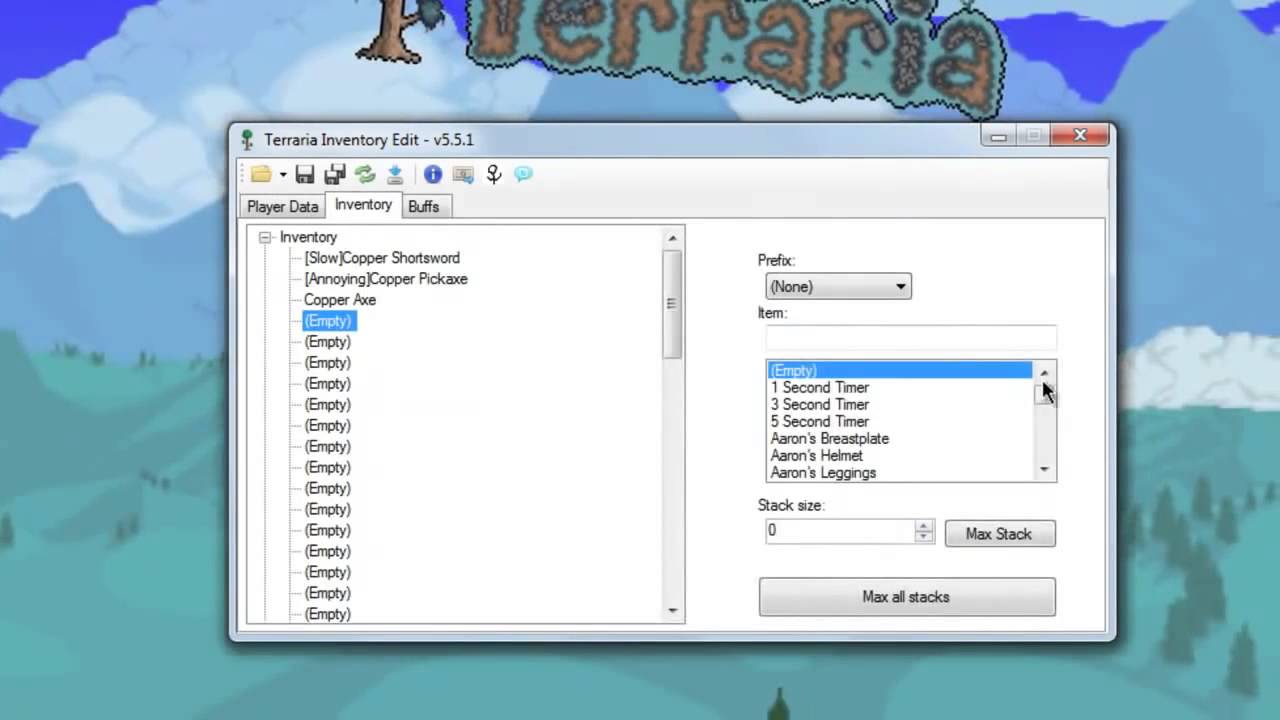
Task: Open the Prefix (None) dropdown
Action: click(838, 287)
